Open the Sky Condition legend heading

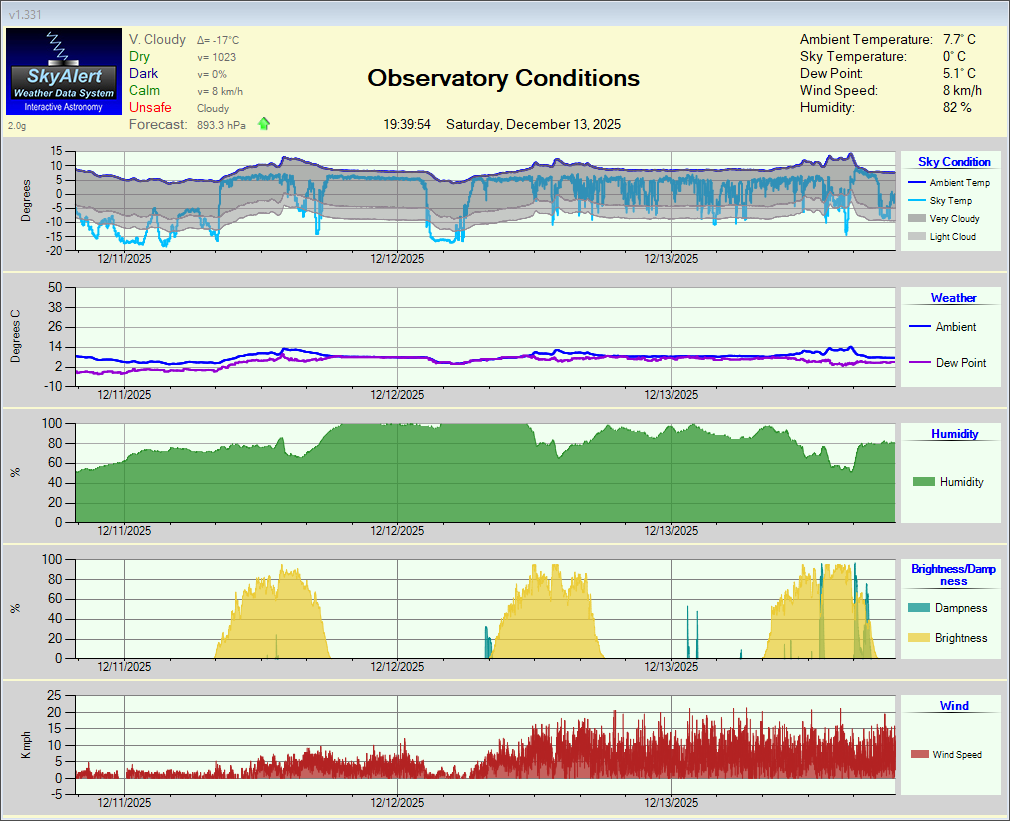tap(954, 162)
